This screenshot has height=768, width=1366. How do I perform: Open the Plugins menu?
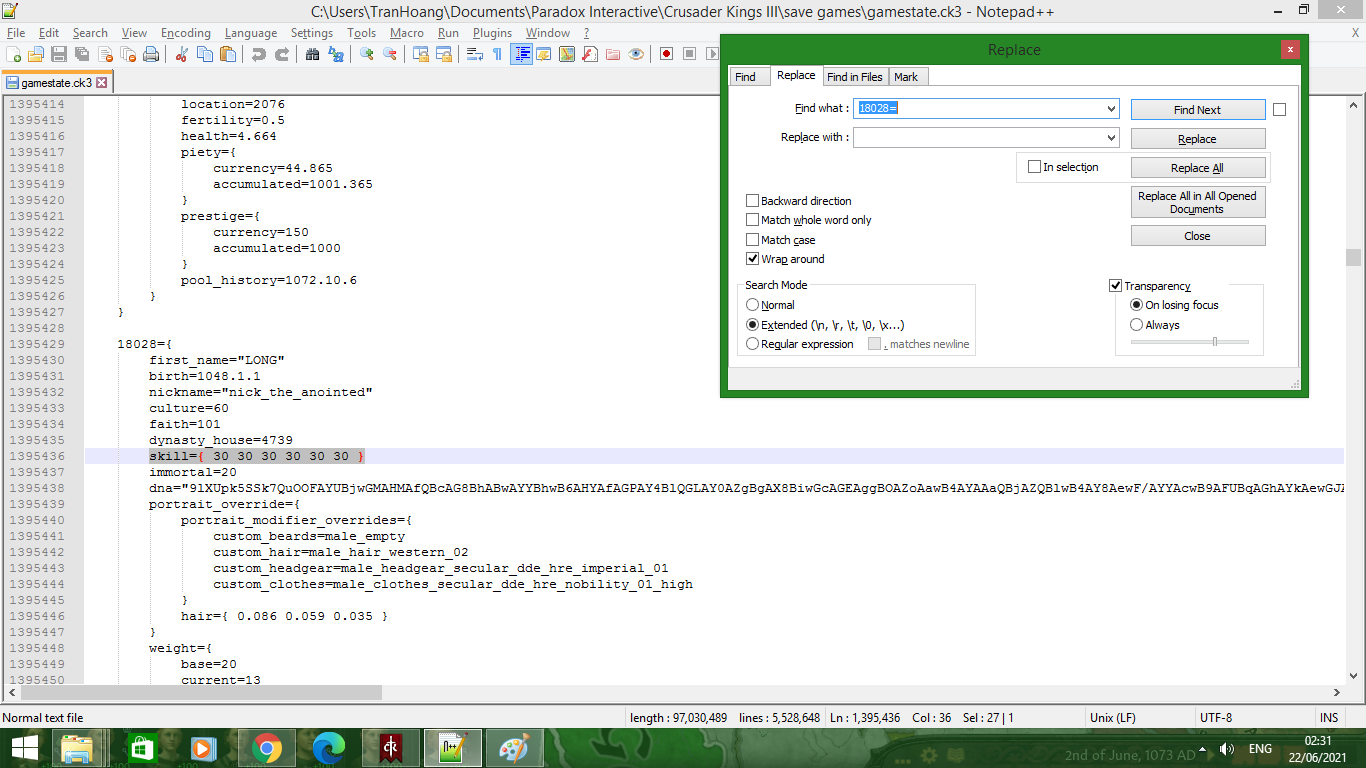pos(492,33)
